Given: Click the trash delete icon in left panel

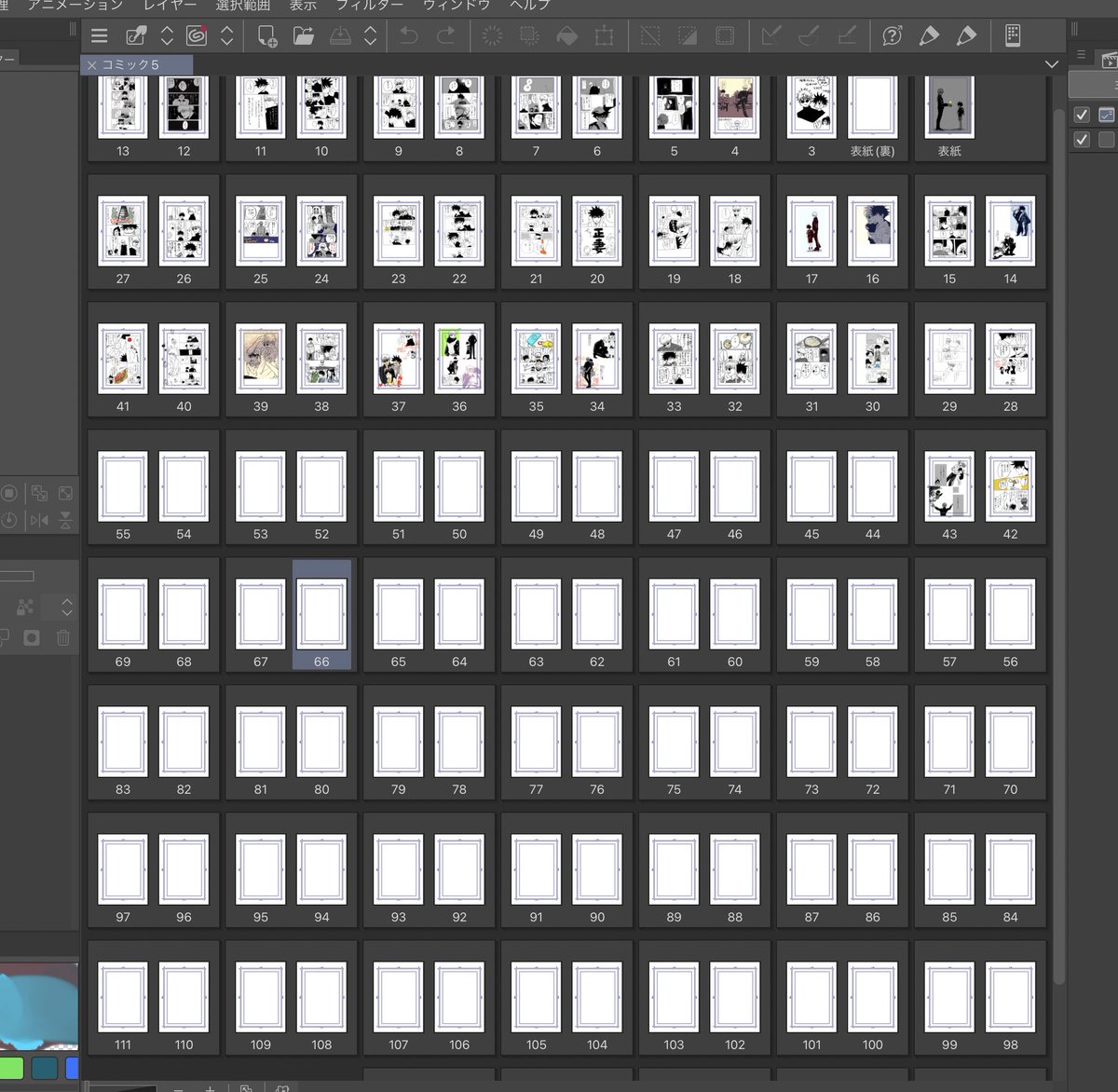Looking at the screenshot, I should pos(63,637).
